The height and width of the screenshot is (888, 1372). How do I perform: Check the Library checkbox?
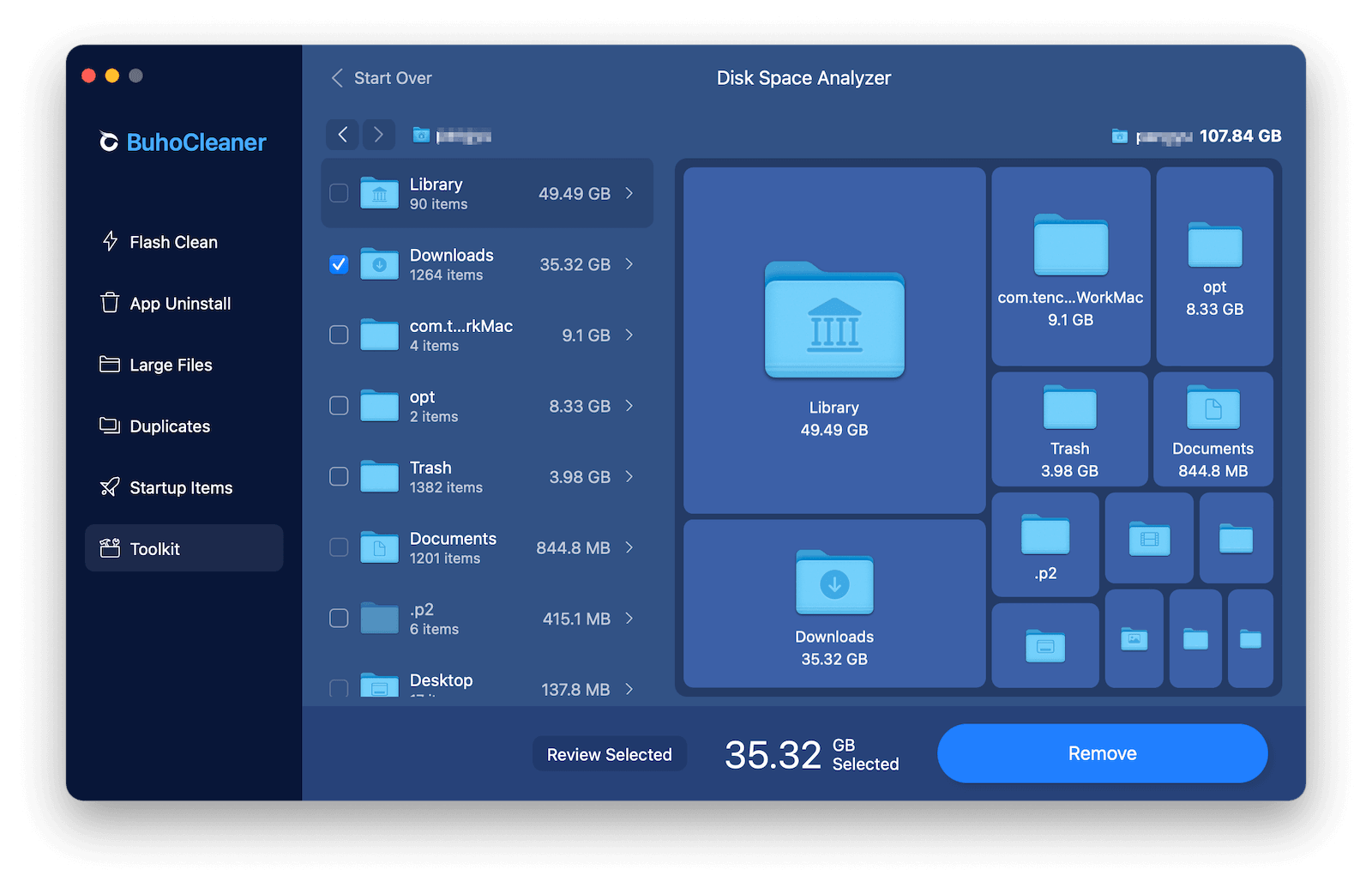point(339,193)
